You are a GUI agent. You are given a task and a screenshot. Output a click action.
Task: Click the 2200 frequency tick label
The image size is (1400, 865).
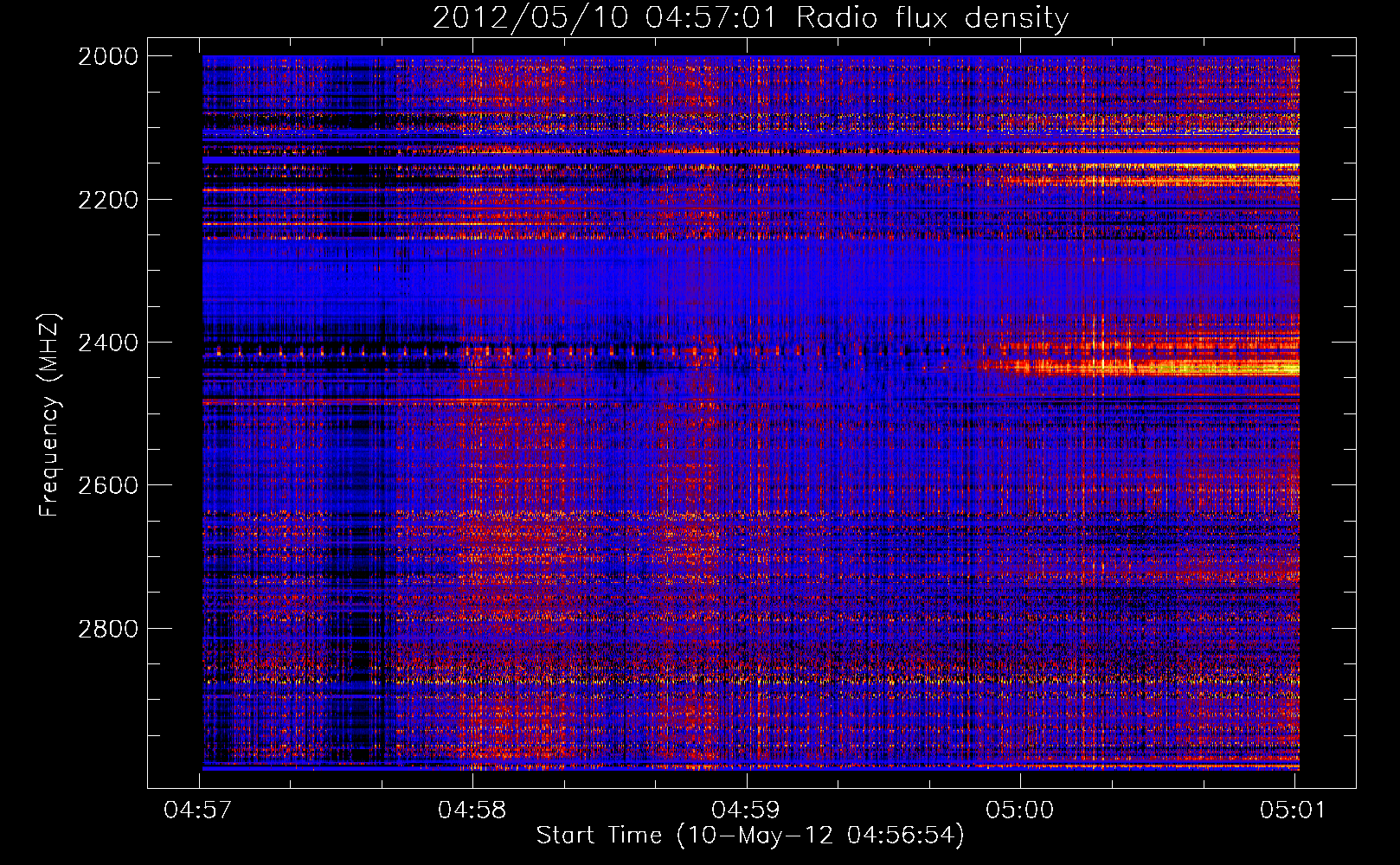tap(108, 200)
